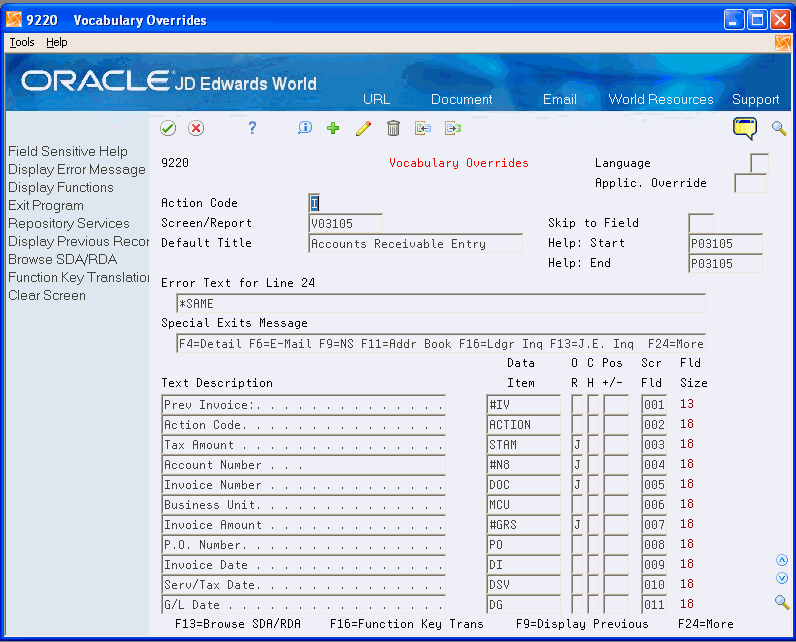The height and width of the screenshot is (642, 796).
Task: Click the scroll down arrow circle icon
Action: tap(782, 578)
